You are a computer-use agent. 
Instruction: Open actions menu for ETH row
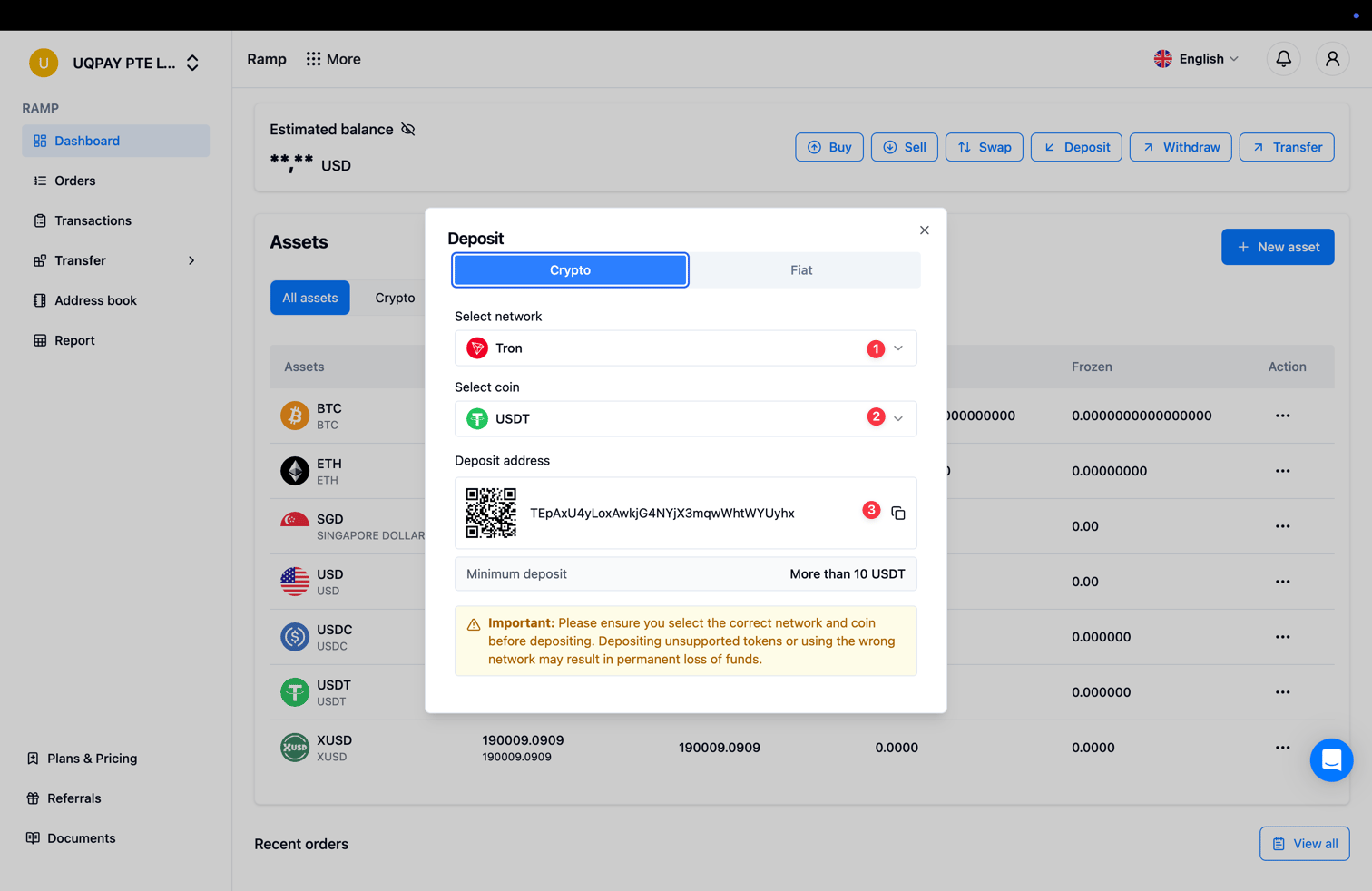tap(1282, 471)
